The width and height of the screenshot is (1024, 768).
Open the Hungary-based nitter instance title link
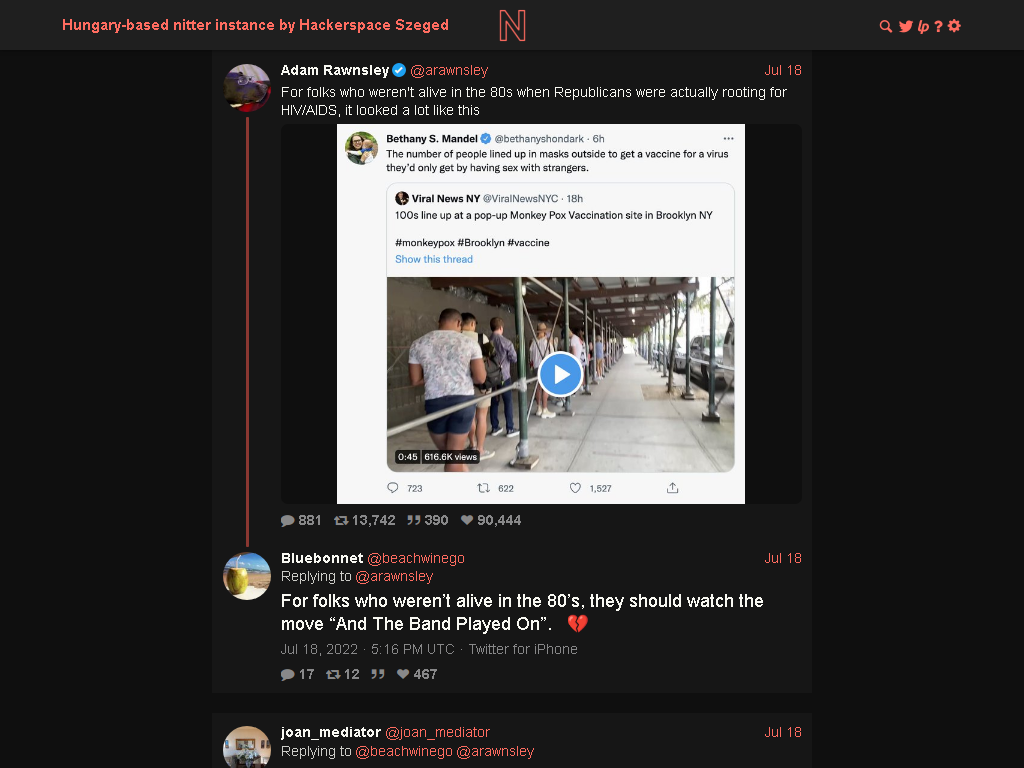[255, 25]
